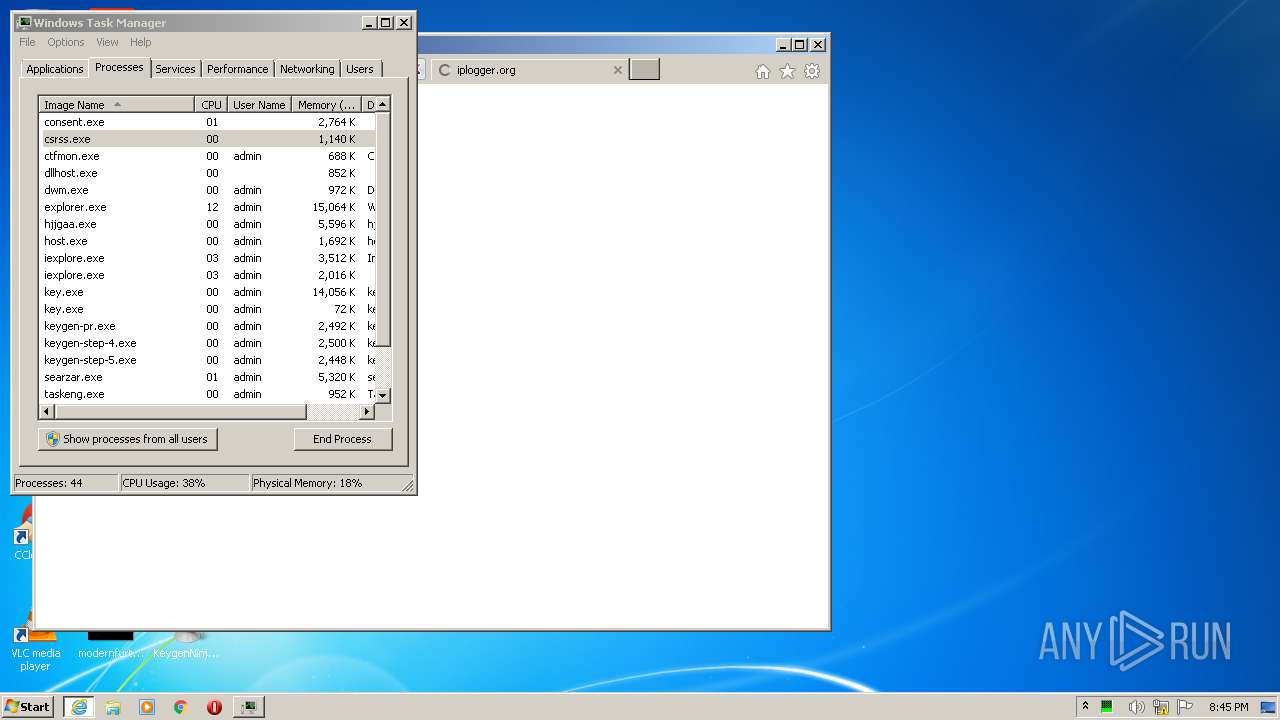Click the Task Manager title bar icon
The height and width of the screenshot is (720, 1280).
pyautogui.click(x=24, y=22)
